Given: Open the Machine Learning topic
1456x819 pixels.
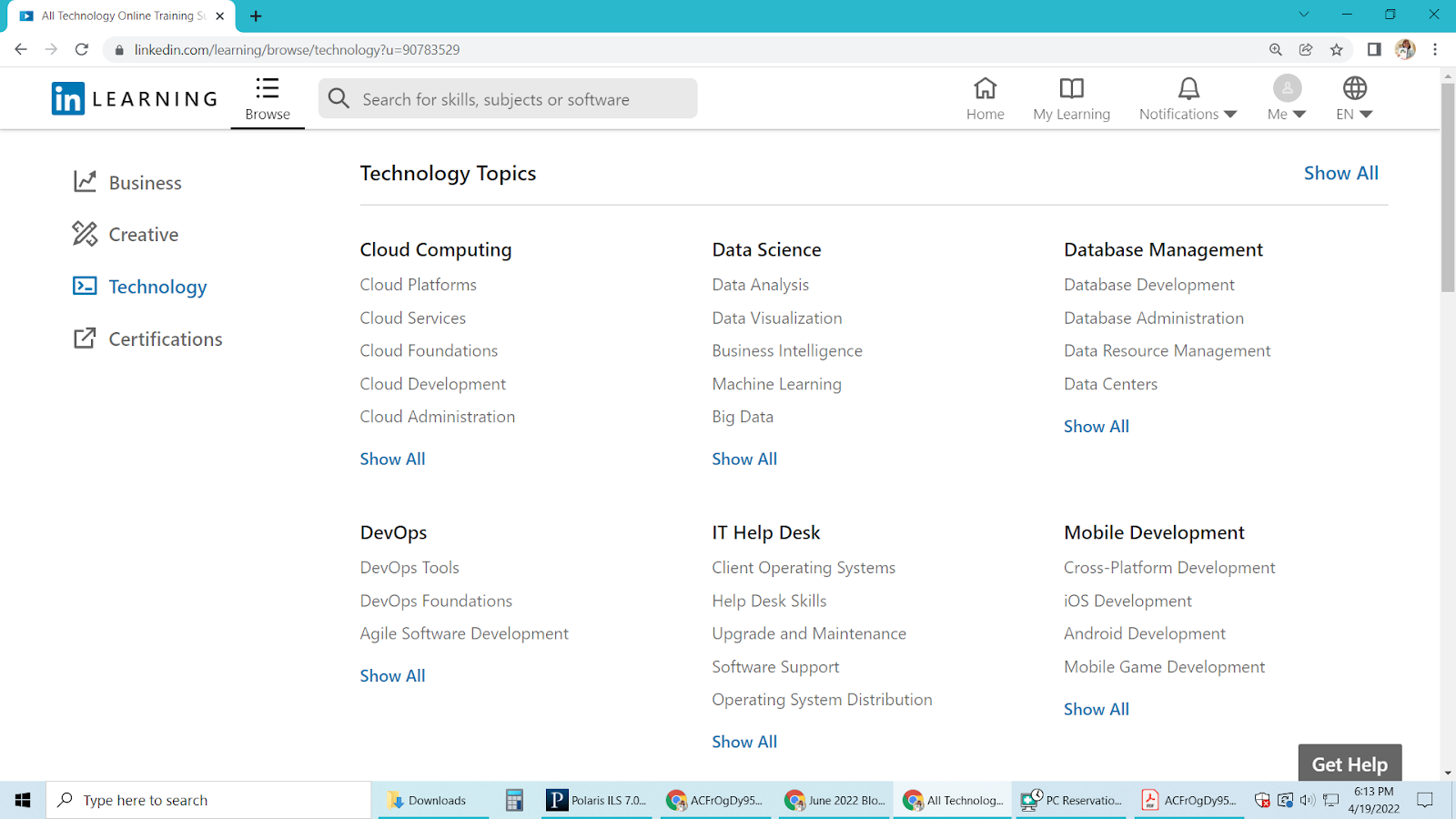Looking at the screenshot, I should 776,383.
